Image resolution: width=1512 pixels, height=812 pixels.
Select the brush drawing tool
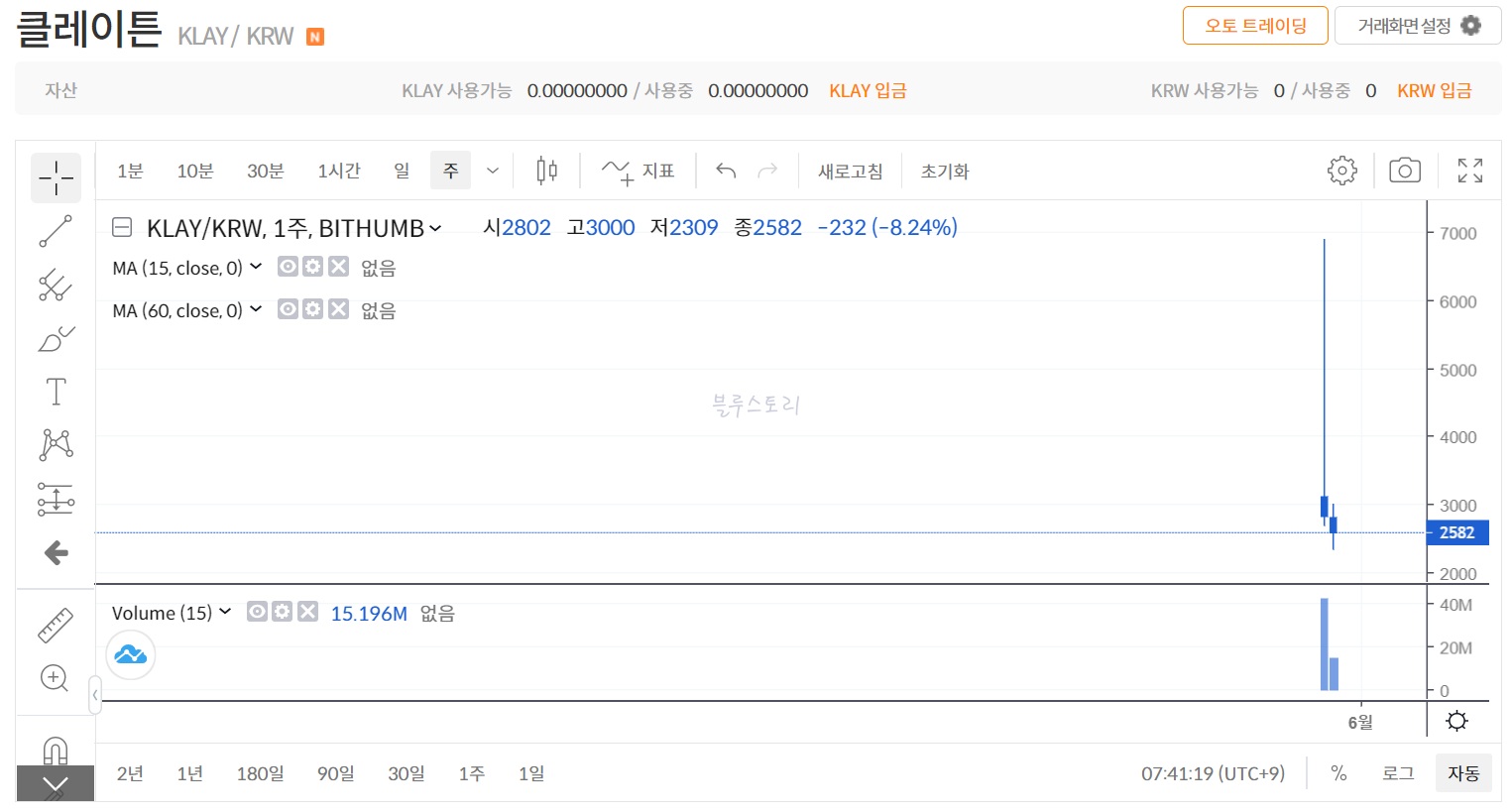[x=56, y=338]
